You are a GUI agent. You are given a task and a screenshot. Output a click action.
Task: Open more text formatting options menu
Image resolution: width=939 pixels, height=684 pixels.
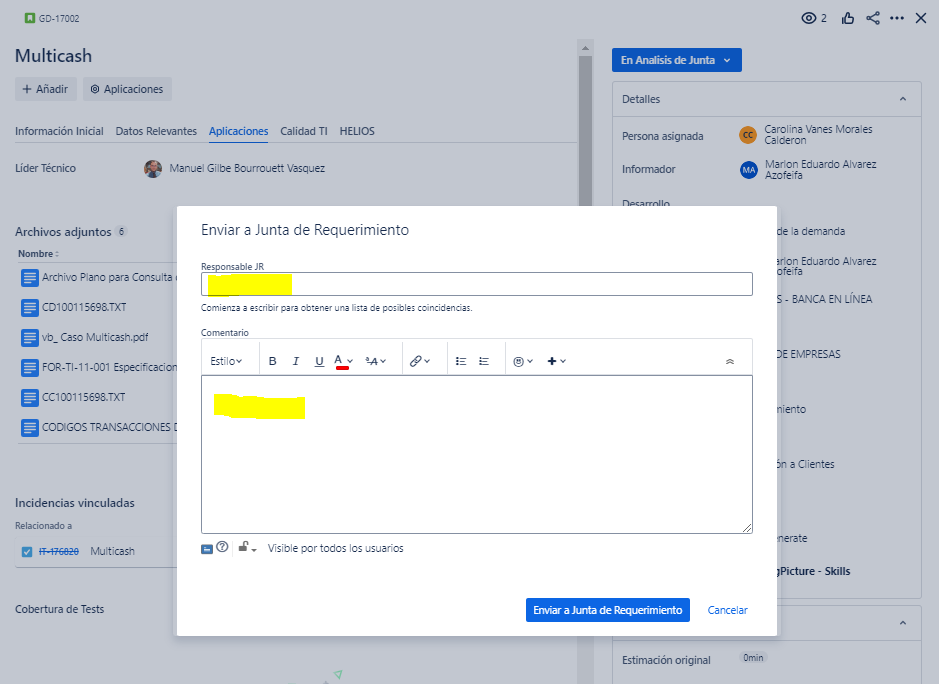[375, 361]
